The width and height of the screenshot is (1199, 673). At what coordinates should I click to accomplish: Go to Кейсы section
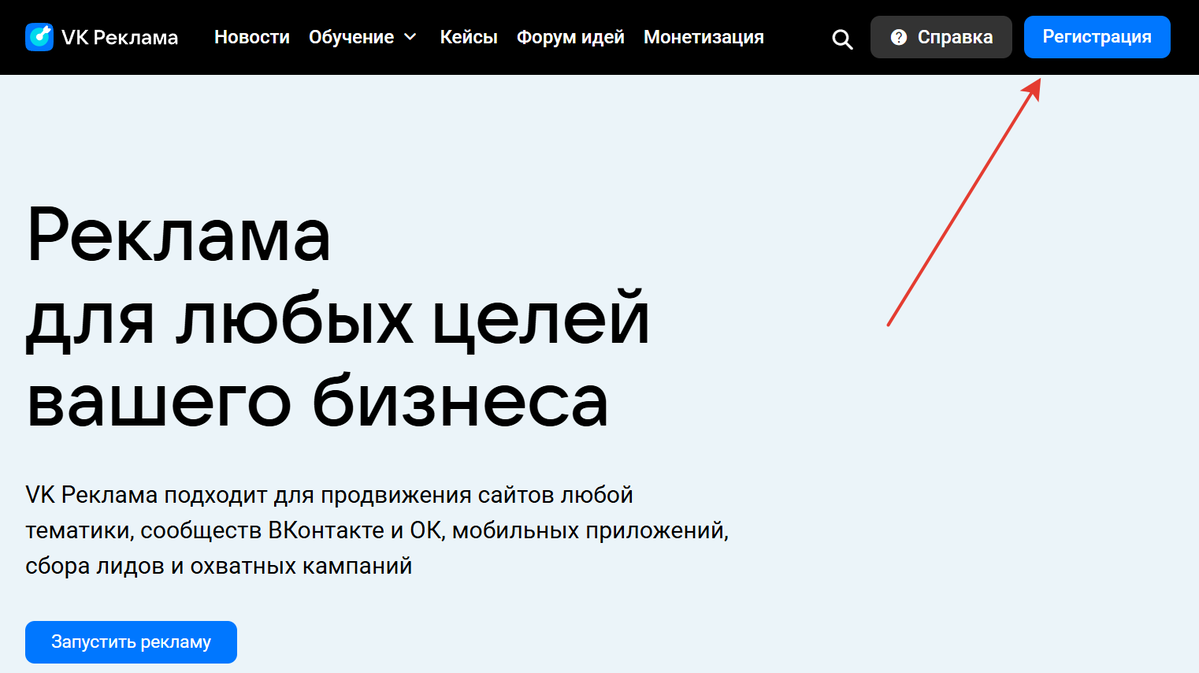pyautogui.click(x=468, y=37)
